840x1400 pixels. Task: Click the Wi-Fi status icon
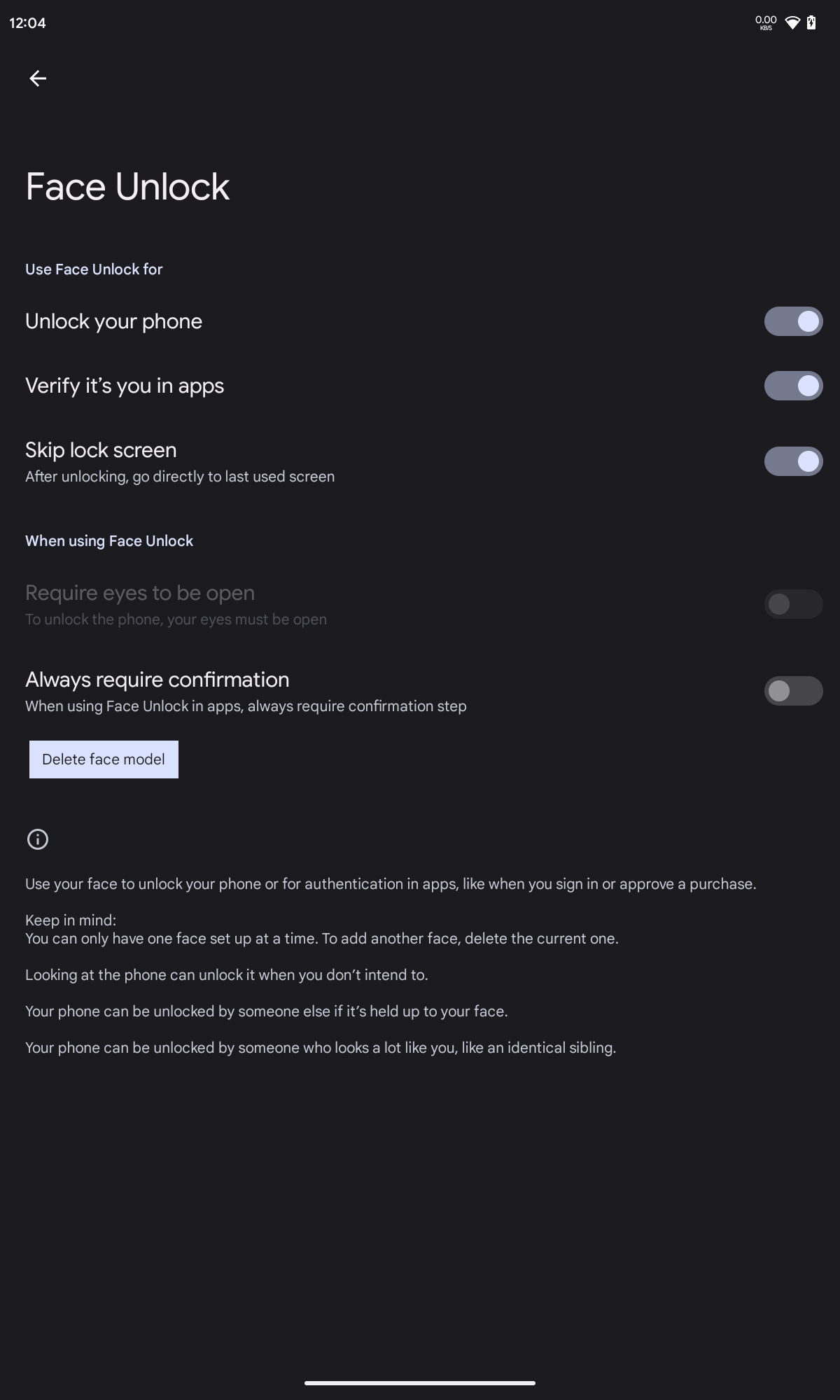tap(792, 23)
